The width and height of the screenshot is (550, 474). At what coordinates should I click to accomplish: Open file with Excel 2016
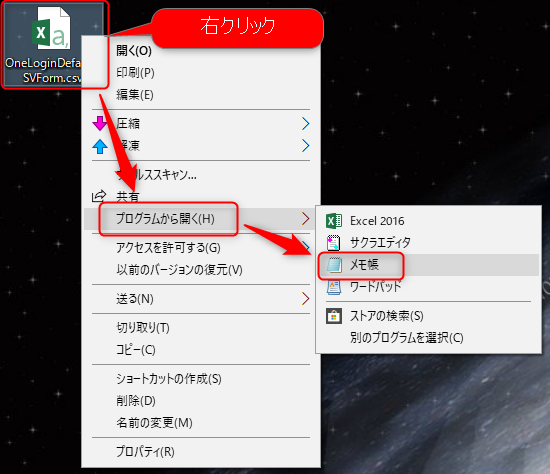[428, 221]
